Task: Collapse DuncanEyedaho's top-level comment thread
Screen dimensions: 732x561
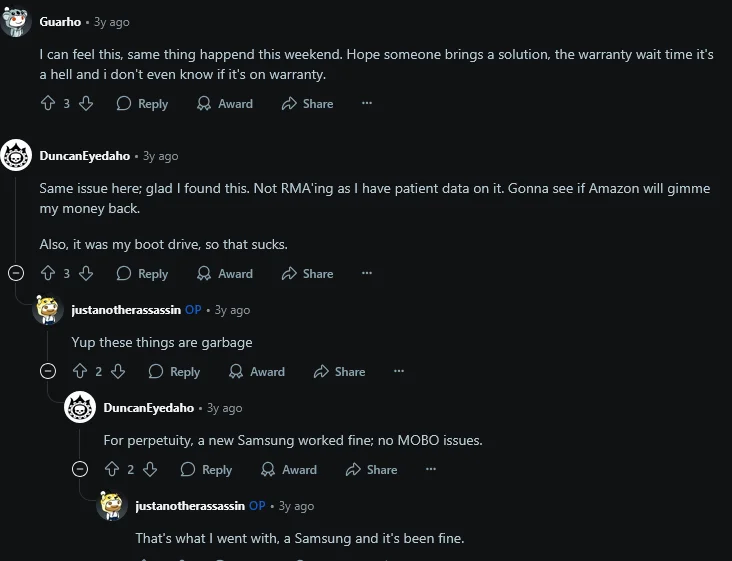Action: [16, 273]
